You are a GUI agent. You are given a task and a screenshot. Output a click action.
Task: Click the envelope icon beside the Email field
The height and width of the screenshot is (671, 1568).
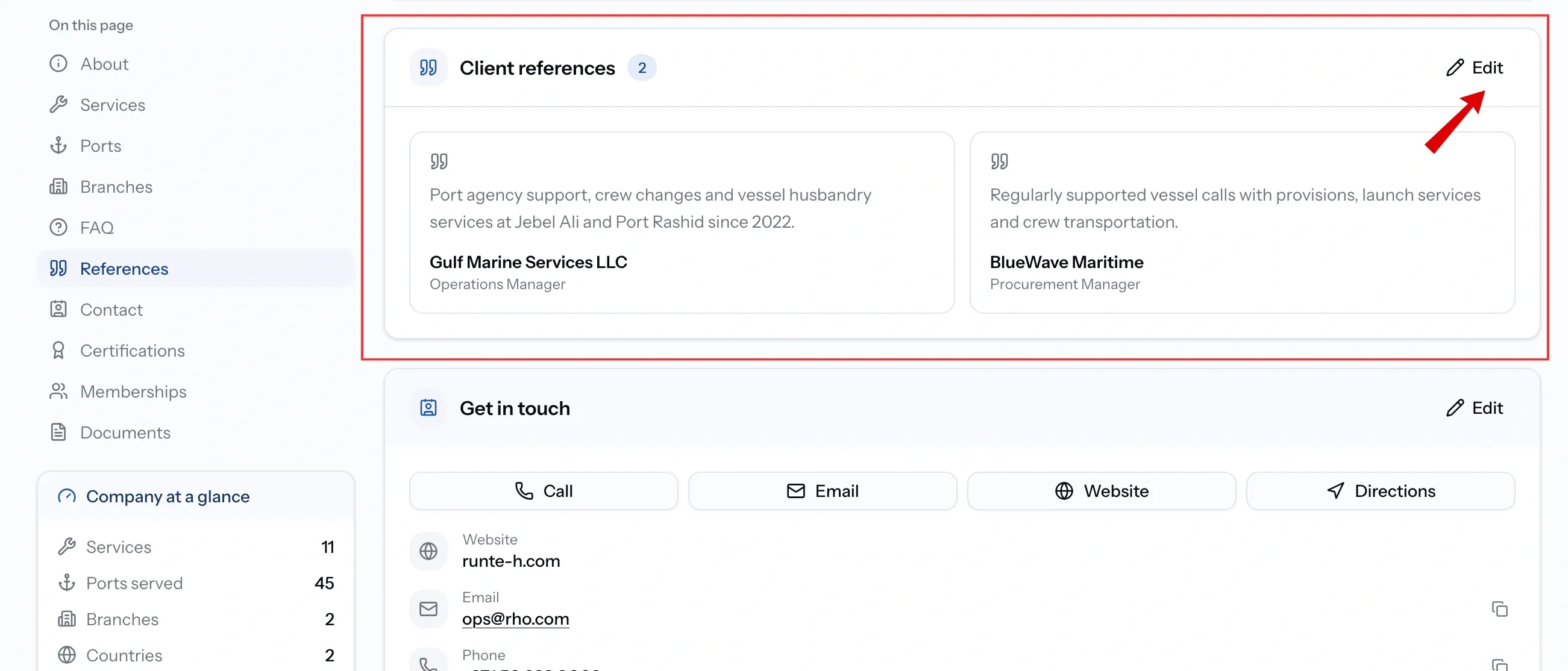[x=428, y=608]
